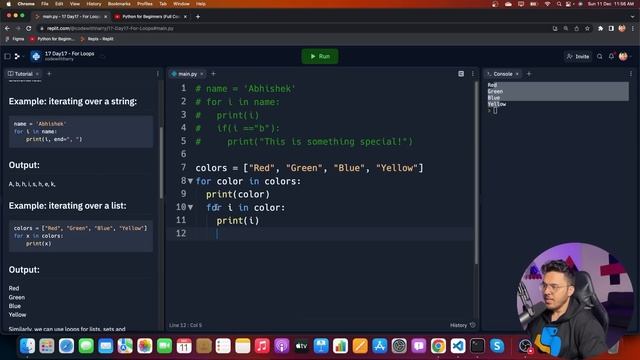
Task: Add a new tab in editor pane
Action: (213, 74)
